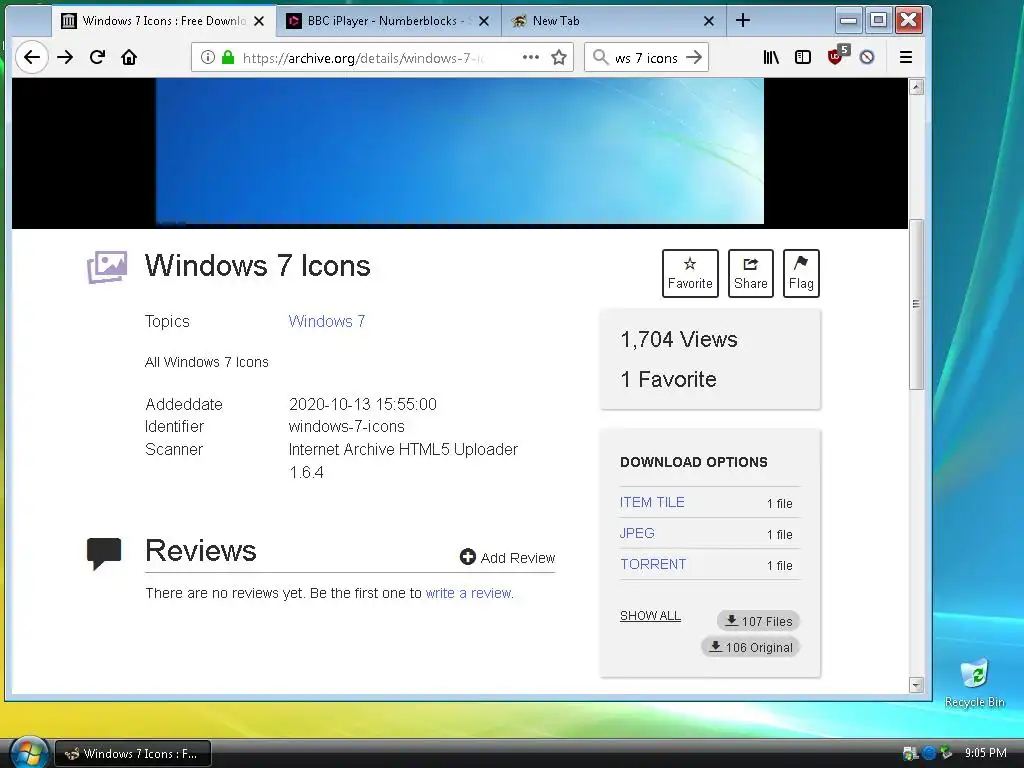Image resolution: width=1024 pixels, height=768 pixels.
Task: Click the '1,704 Views' text
Action: pos(679,340)
